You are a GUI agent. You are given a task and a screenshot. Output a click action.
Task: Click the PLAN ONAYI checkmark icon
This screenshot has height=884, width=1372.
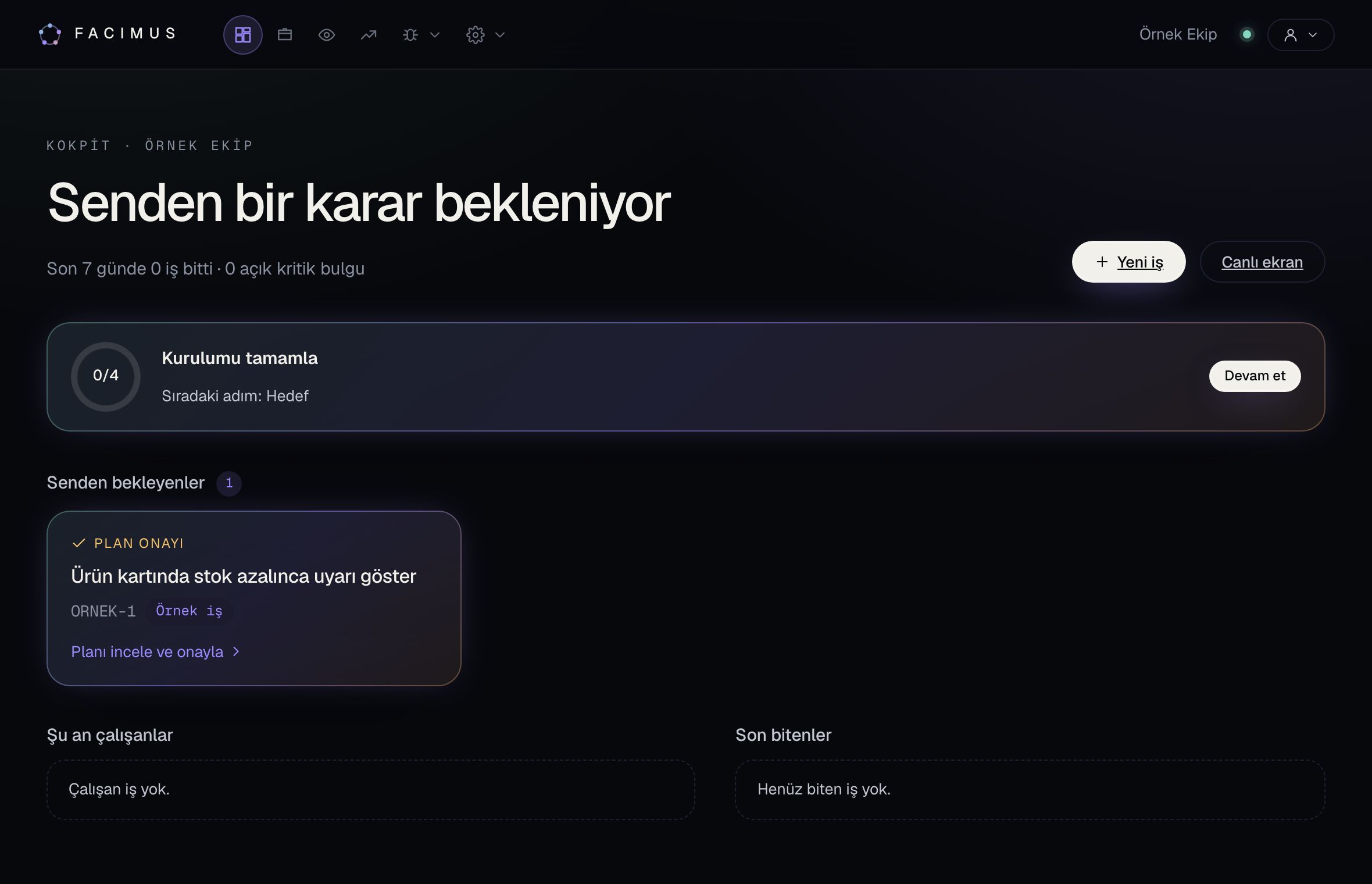79,543
